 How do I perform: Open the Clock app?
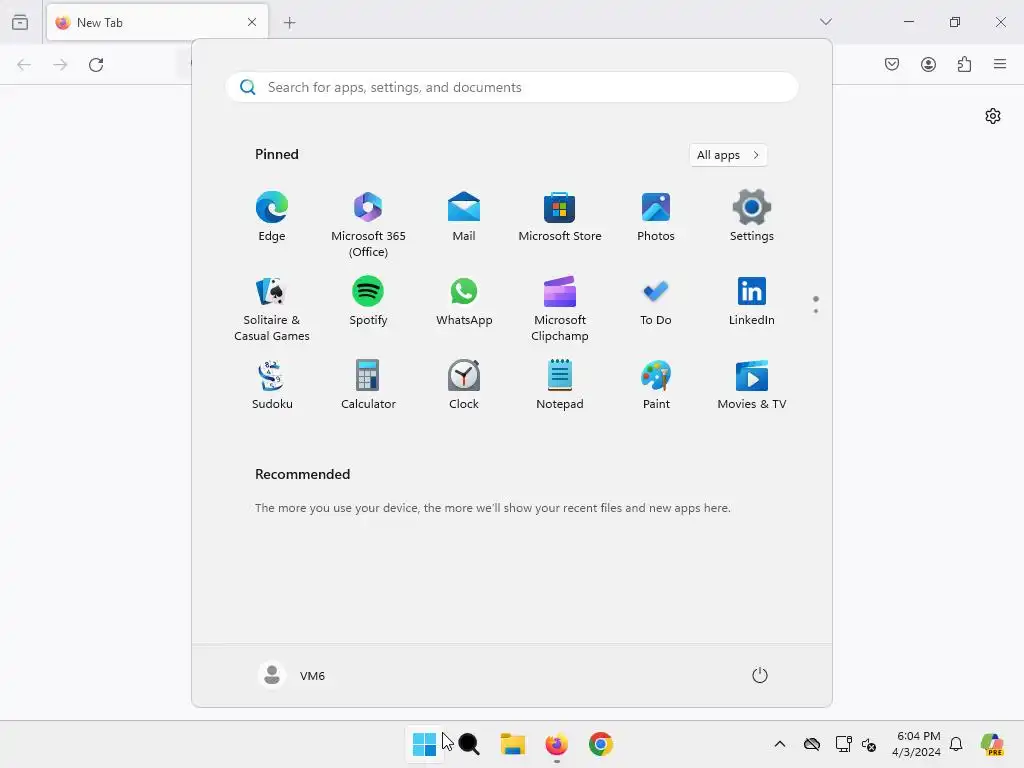(x=464, y=385)
